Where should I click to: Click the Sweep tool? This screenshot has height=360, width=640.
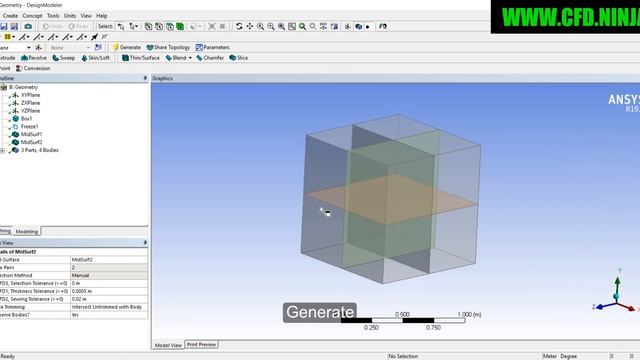[64, 58]
